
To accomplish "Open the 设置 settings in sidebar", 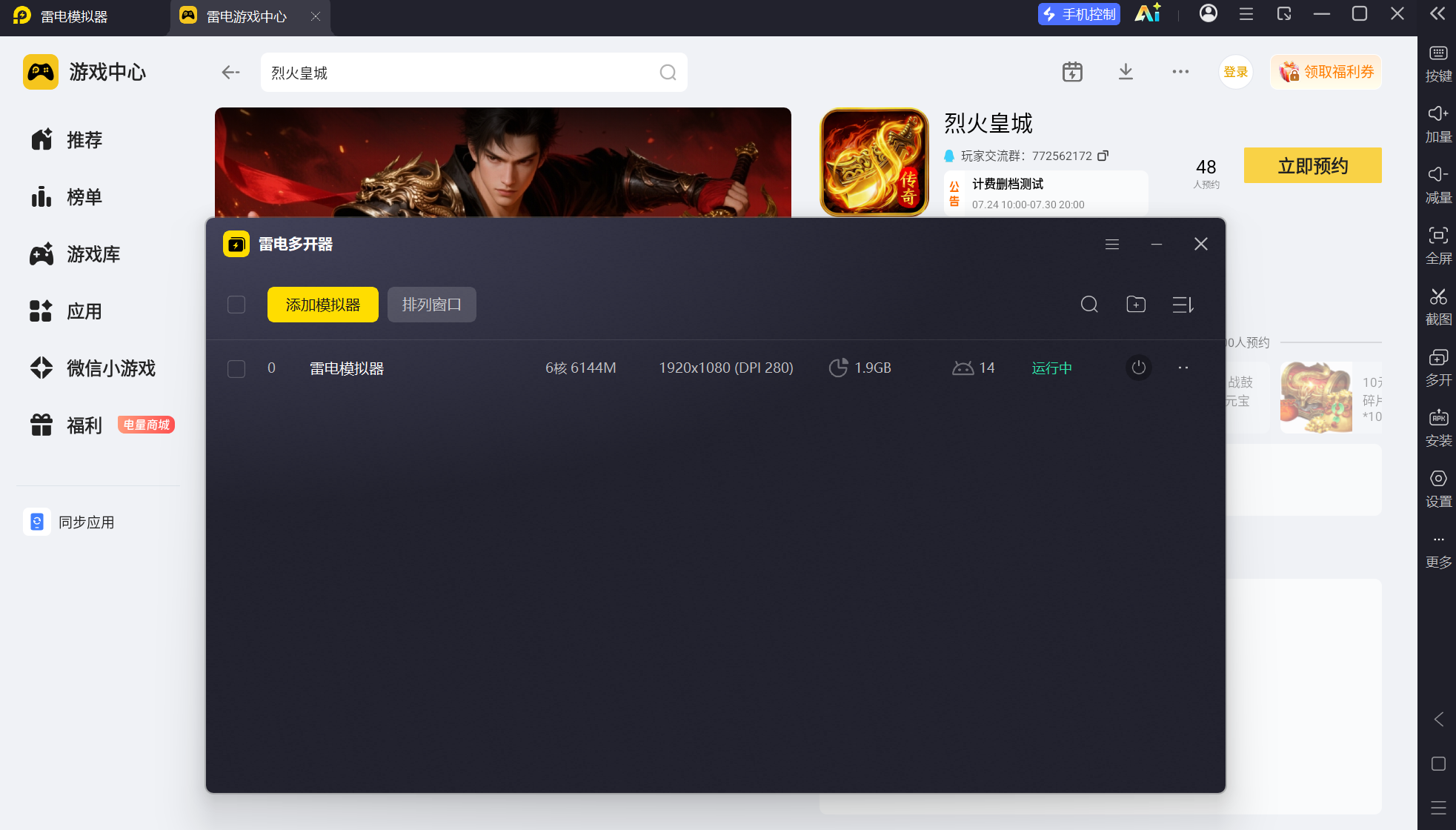I will tap(1438, 488).
